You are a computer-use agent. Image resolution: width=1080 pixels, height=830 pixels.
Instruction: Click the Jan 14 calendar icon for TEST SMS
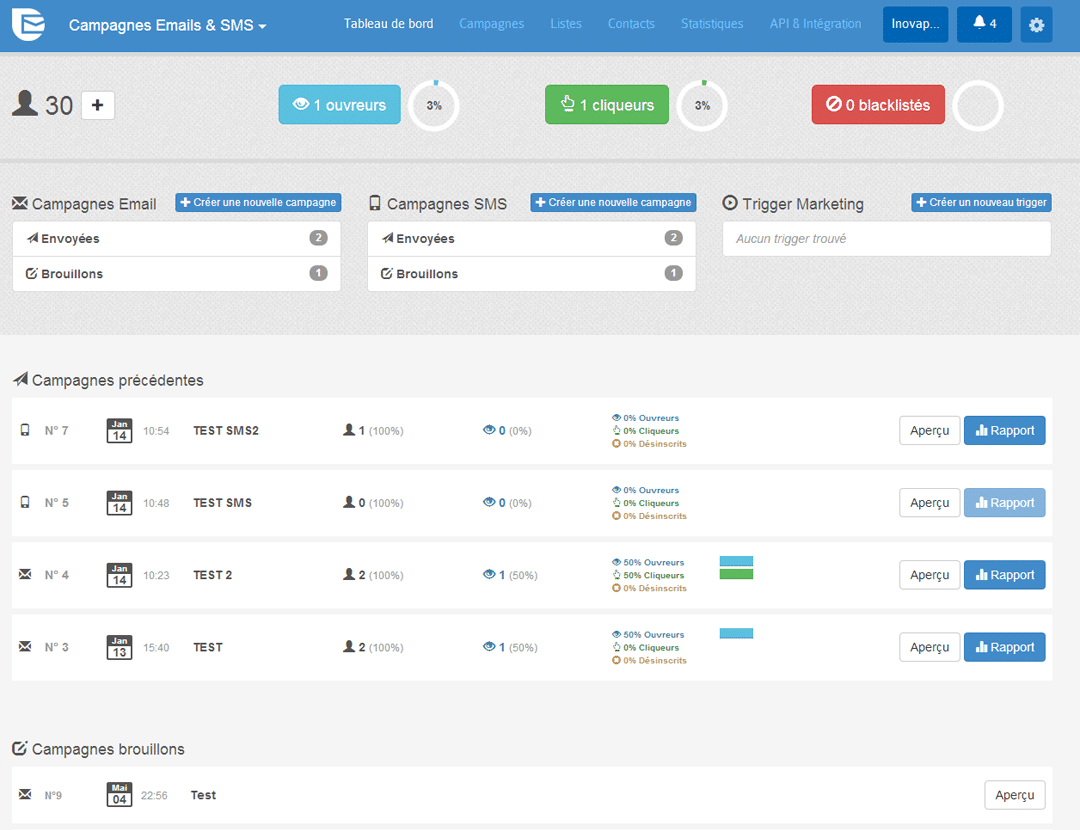click(x=119, y=502)
